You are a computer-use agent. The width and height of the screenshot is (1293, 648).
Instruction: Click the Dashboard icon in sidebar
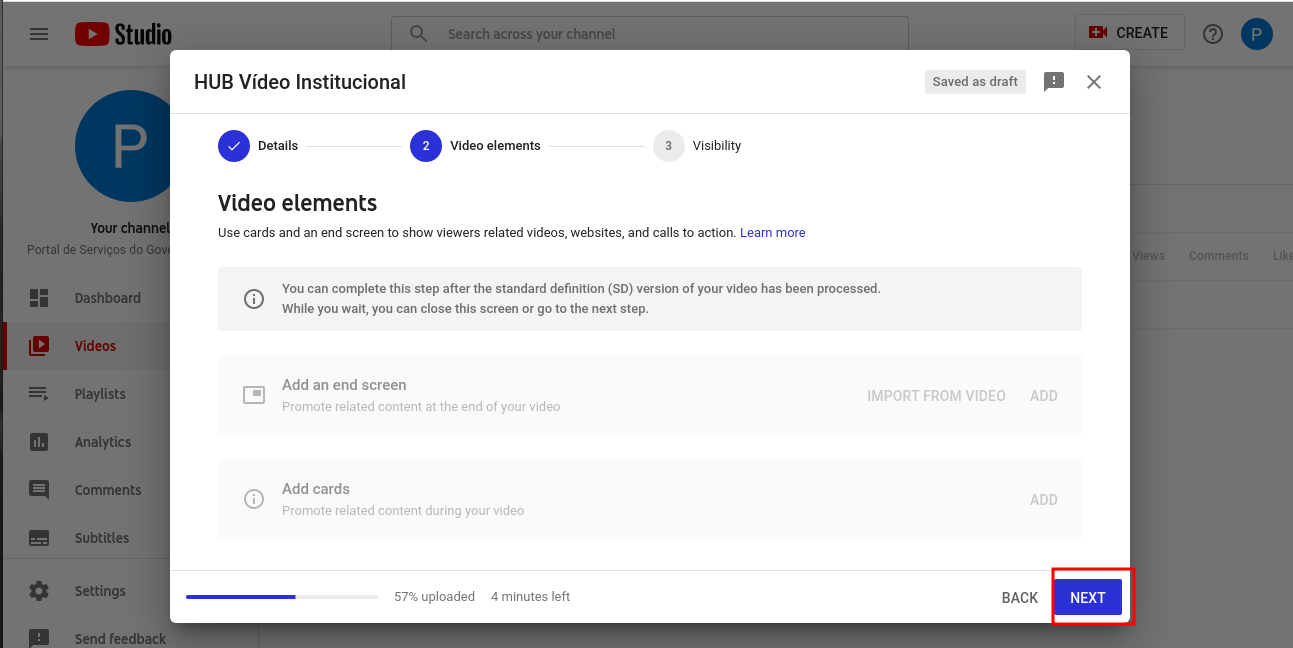39,298
